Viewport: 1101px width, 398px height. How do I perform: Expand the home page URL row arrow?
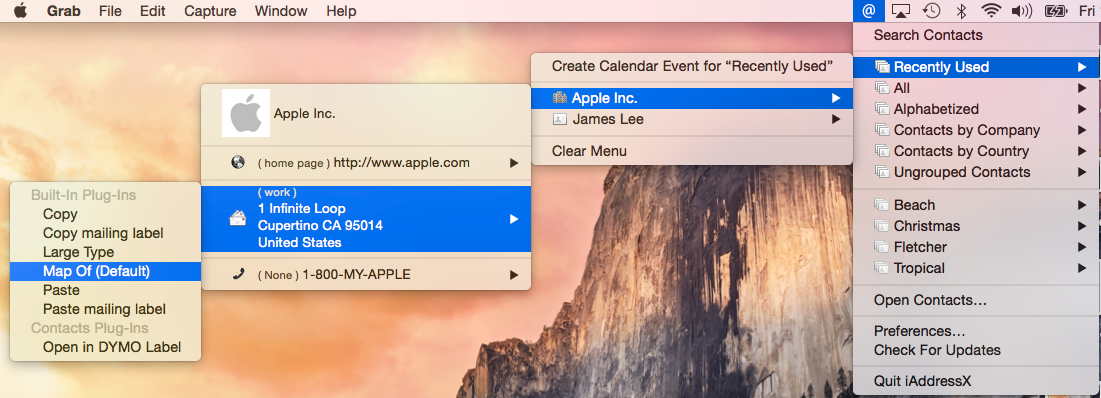514,163
